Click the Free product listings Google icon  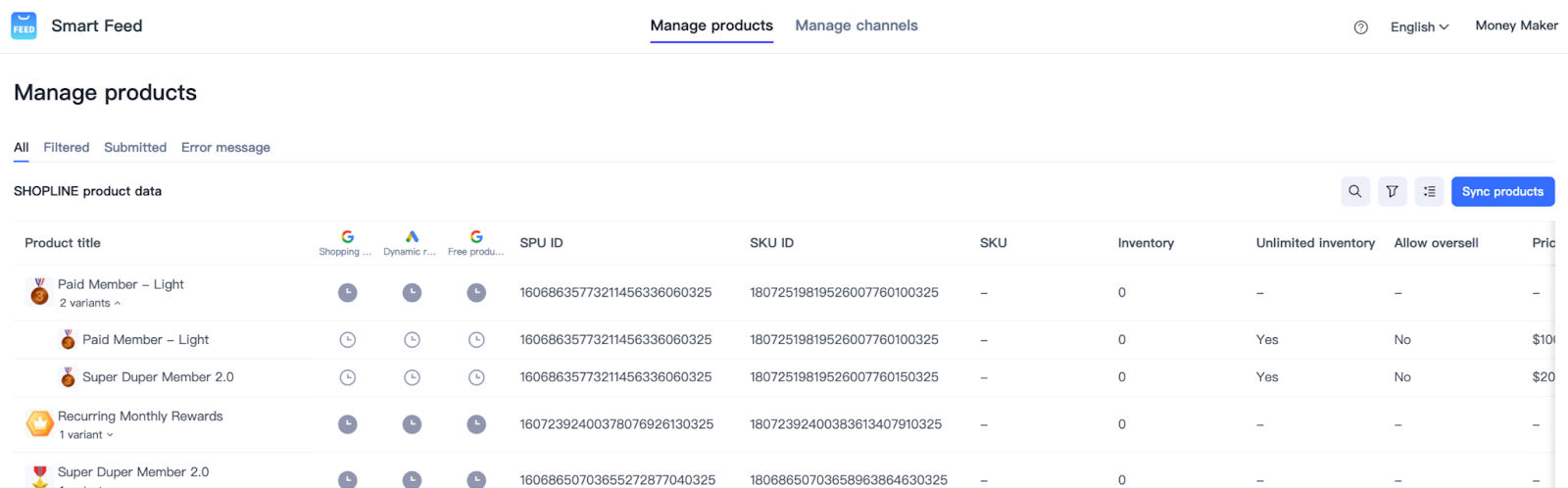tap(476, 237)
